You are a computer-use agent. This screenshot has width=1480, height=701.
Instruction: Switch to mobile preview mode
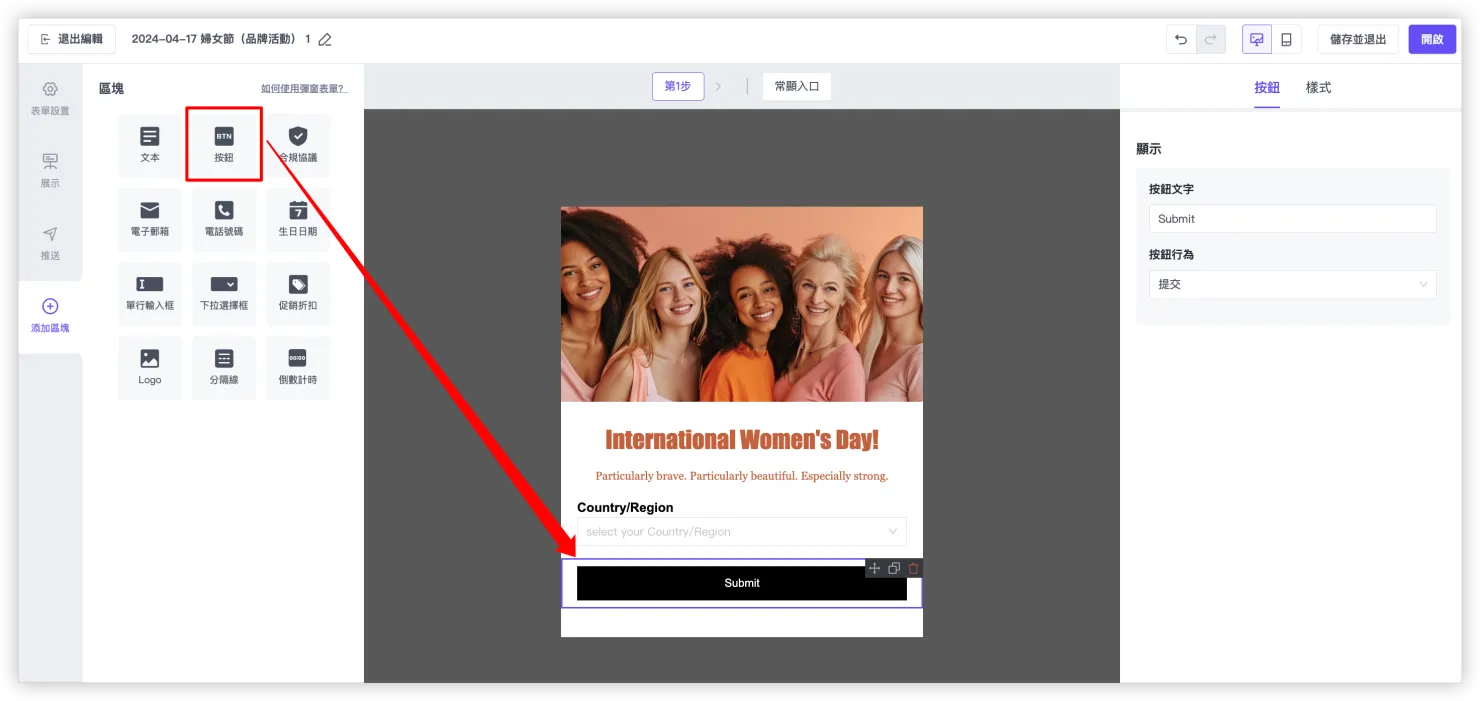[x=1286, y=39]
